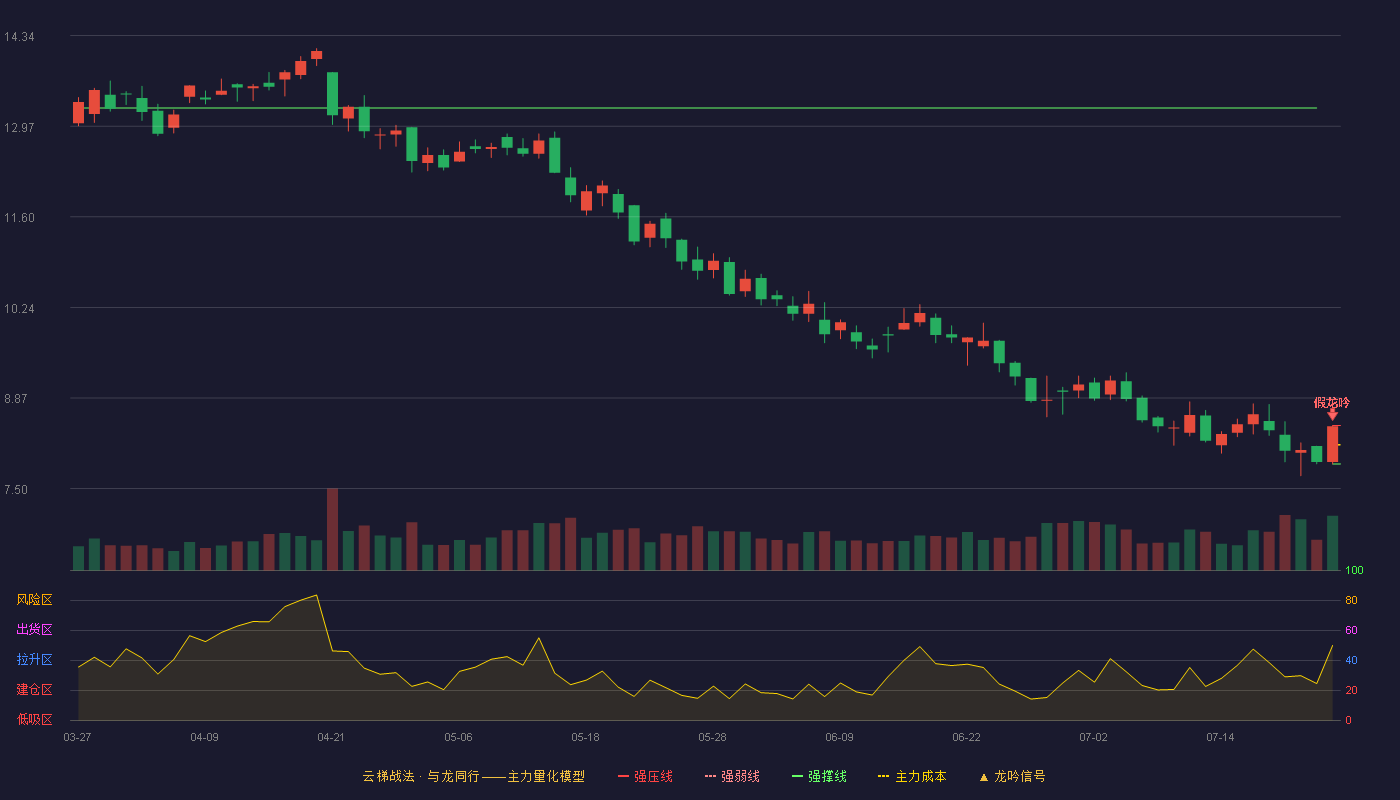The image size is (1400, 800).
Task: Click the red 假龙吟 arrow marker
Action: click(1332, 414)
